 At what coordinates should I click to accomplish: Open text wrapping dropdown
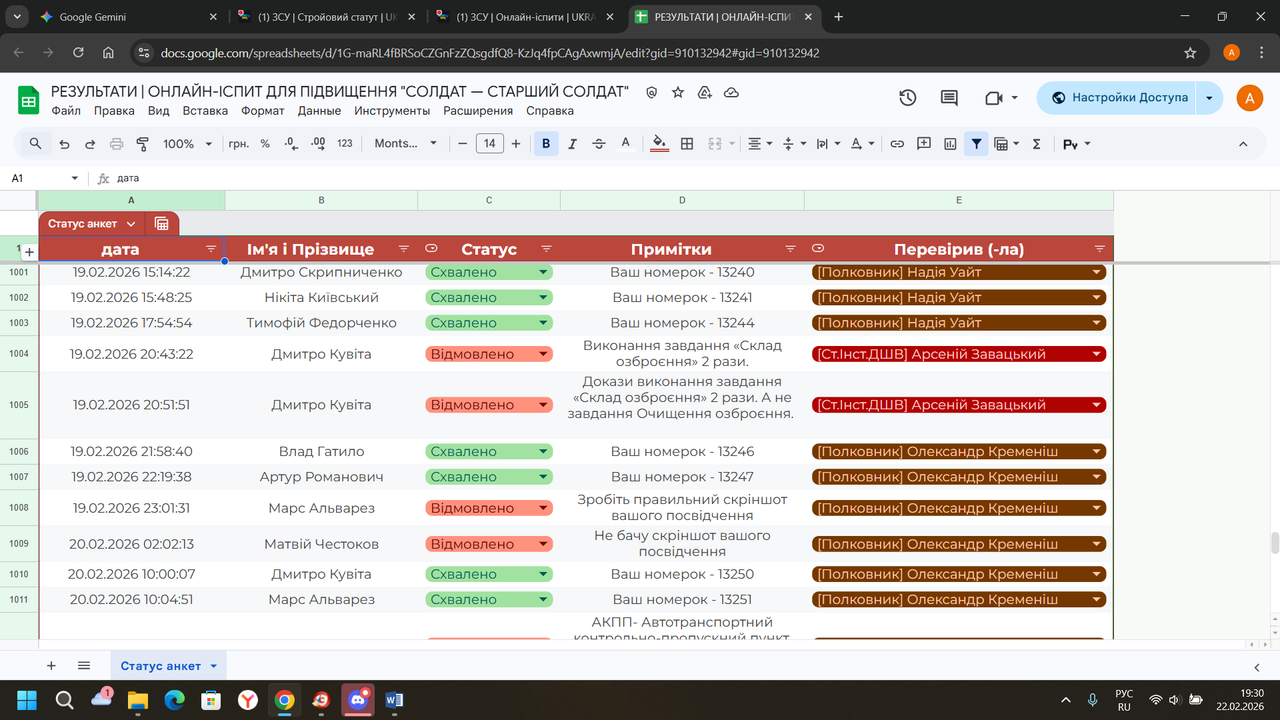click(828, 144)
